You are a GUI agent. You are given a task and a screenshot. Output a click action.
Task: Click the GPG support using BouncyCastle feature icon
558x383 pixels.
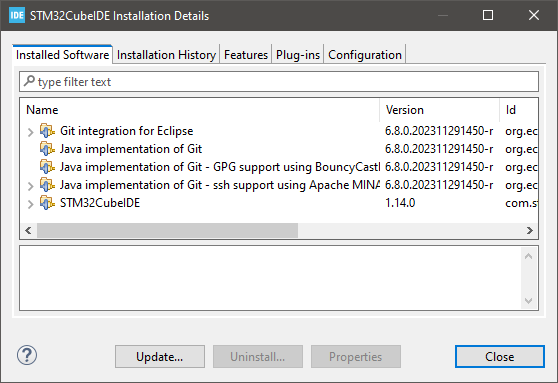(47, 167)
